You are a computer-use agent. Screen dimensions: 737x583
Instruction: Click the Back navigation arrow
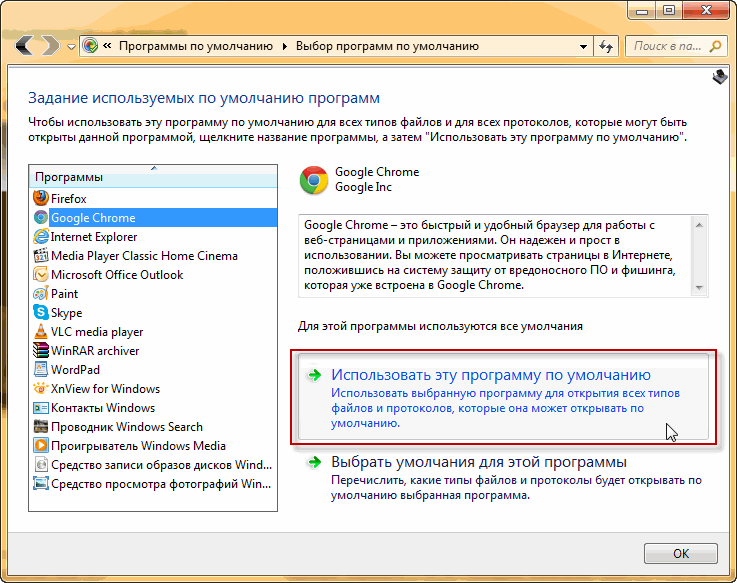(x=24, y=46)
